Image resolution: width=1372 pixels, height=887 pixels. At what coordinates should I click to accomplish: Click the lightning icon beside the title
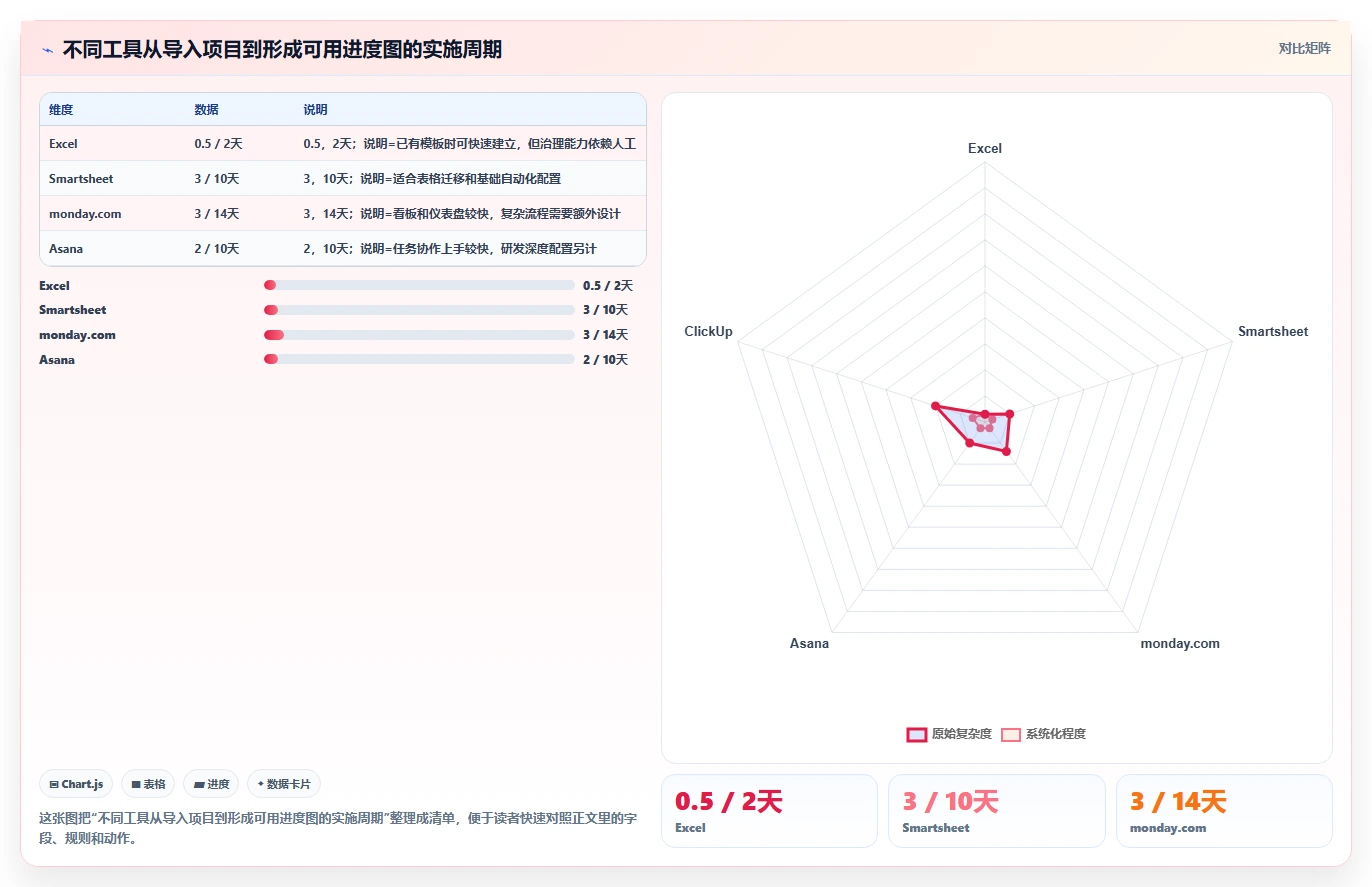click(x=47, y=50)
